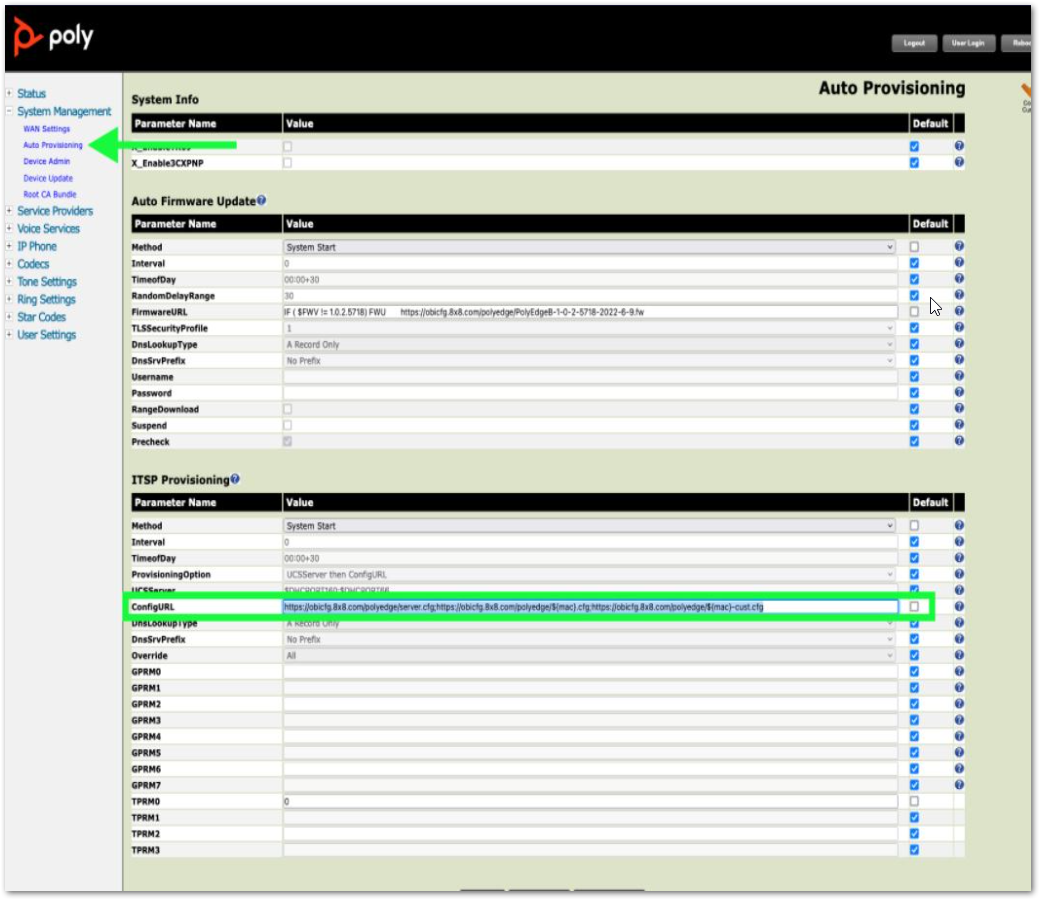This screenshot has width=1040, height=900.
Task: Click the info icon beside FirmwareURL
Action: coord(958,311)
